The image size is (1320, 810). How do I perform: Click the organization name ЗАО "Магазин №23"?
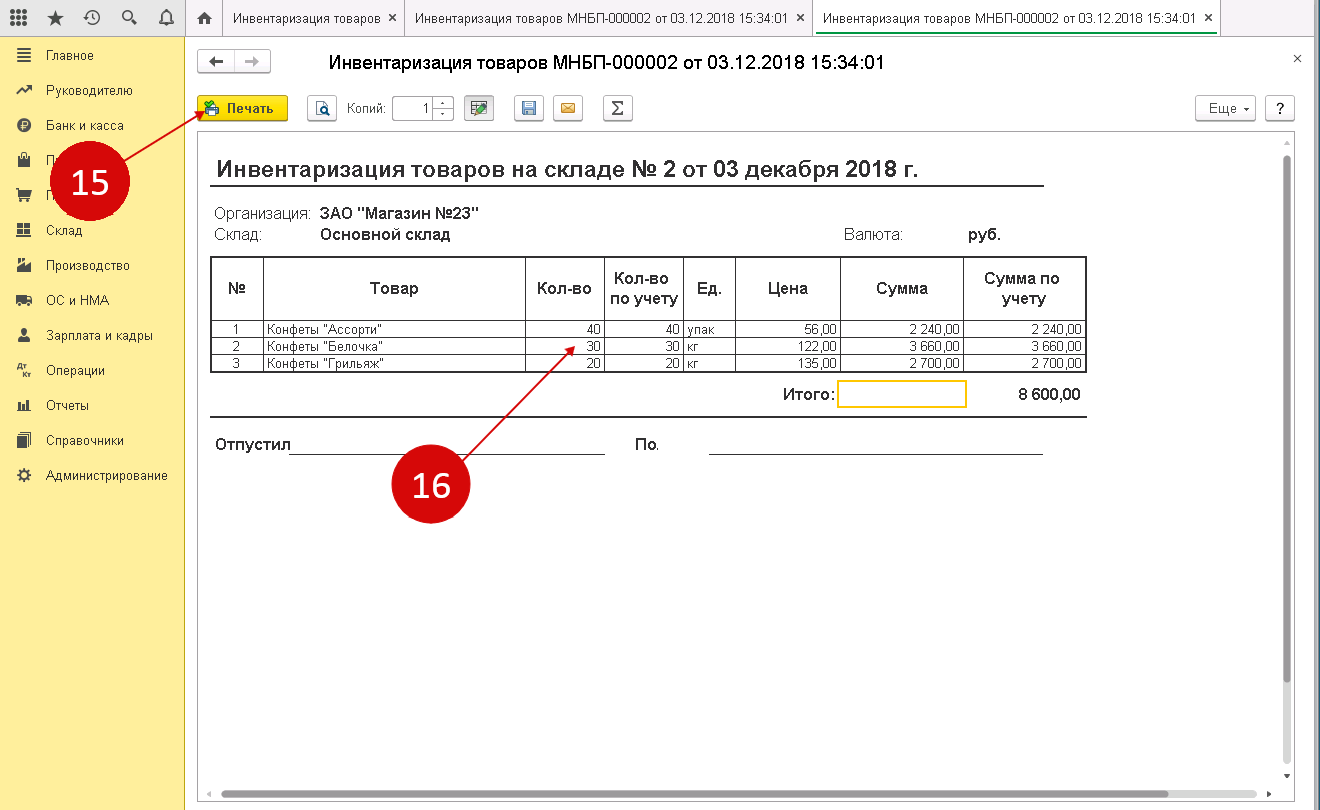tap(400, 213)
